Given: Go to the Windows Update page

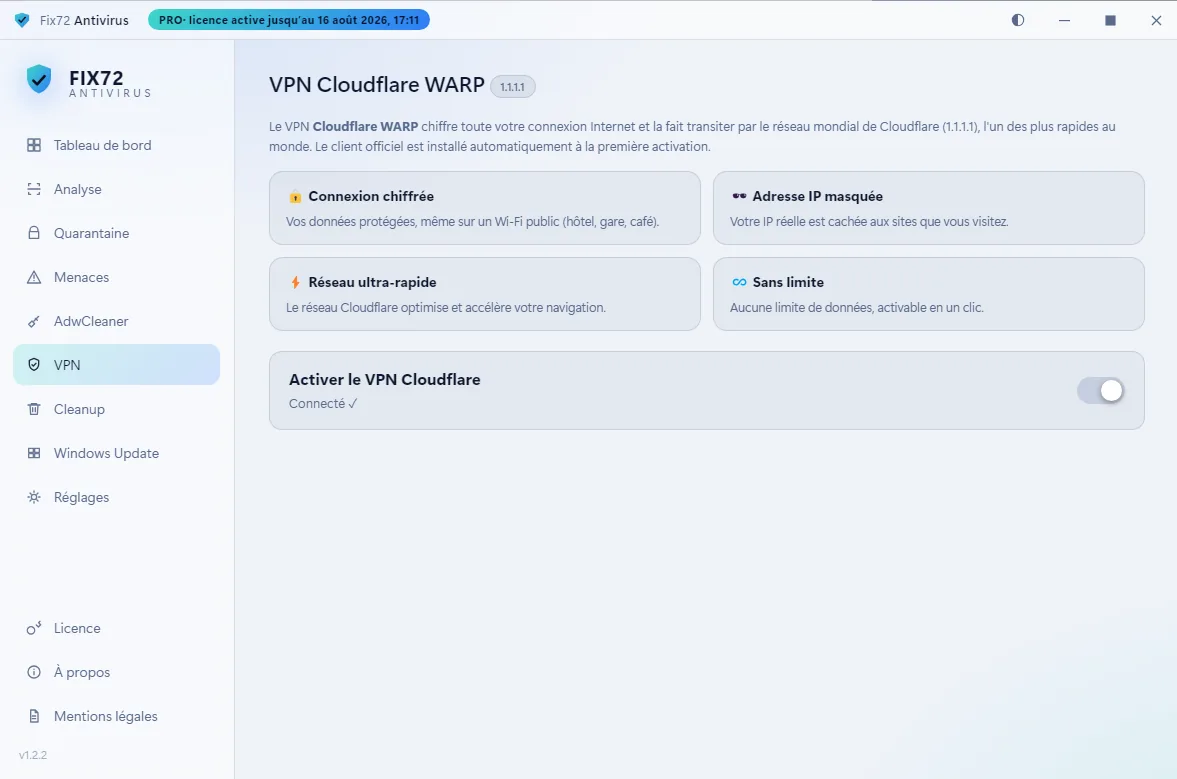Looking at the screenshot, I should 116,453.
